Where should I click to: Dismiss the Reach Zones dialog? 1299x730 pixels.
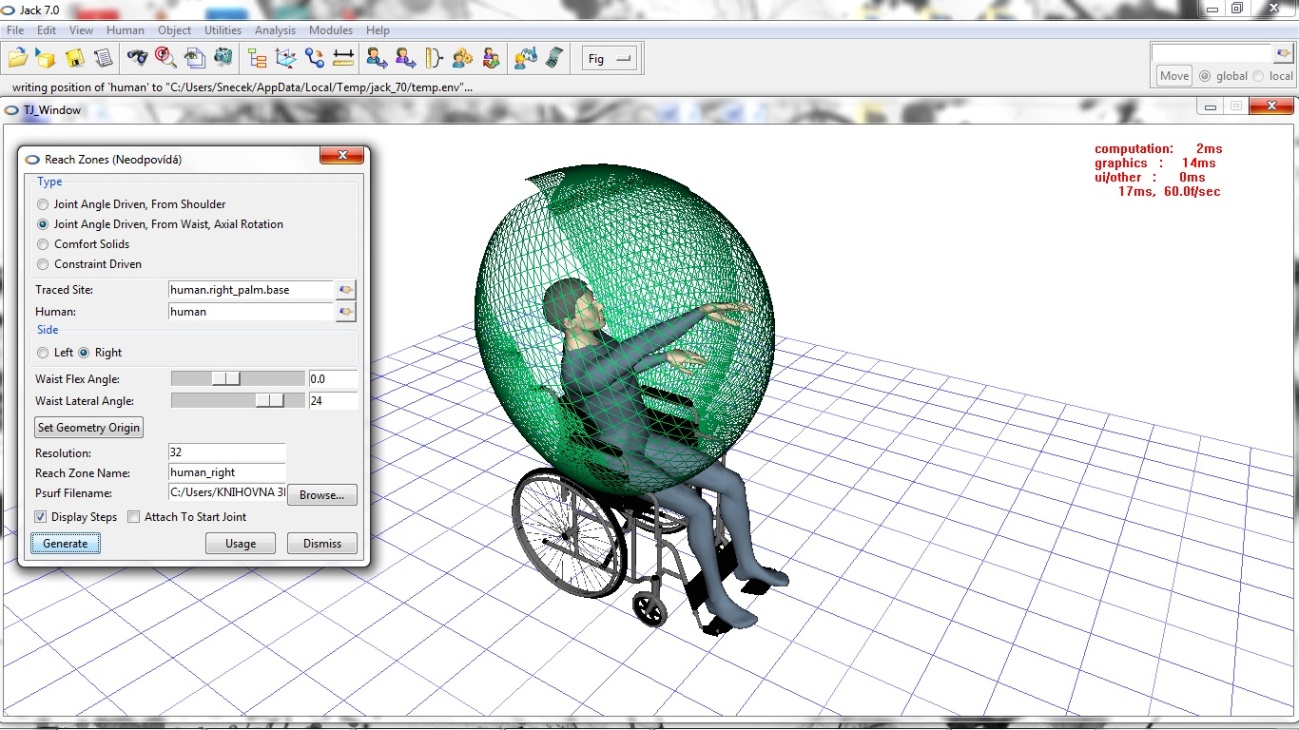coord(322,544)
